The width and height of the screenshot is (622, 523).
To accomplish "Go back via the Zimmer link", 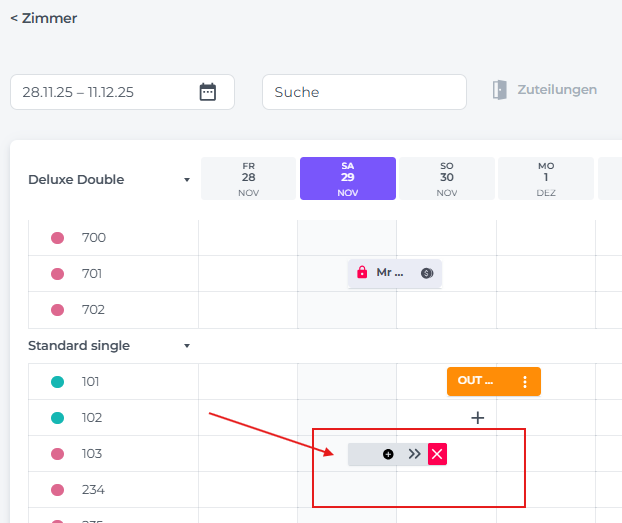I will (43, 18).
